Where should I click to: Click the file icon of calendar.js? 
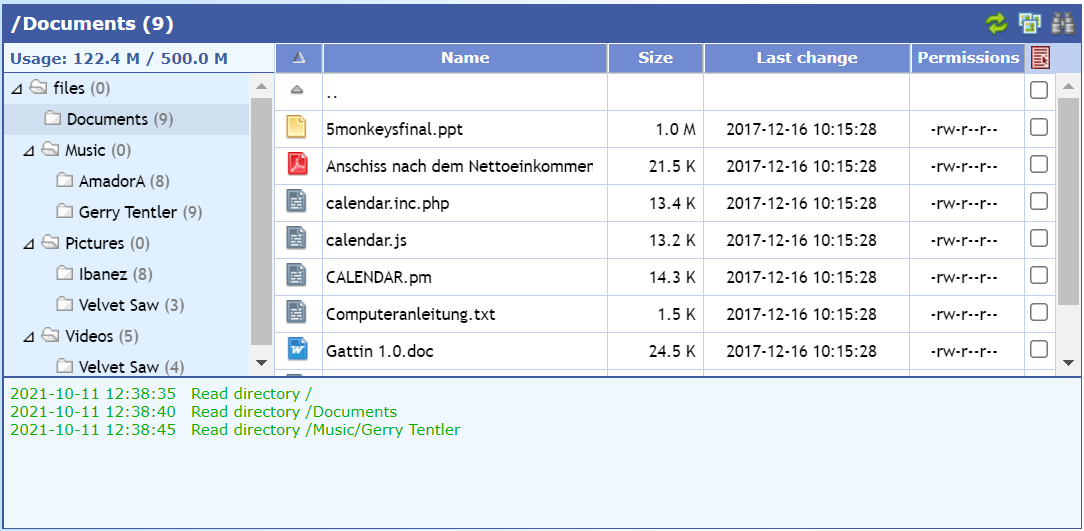point(297,239)
